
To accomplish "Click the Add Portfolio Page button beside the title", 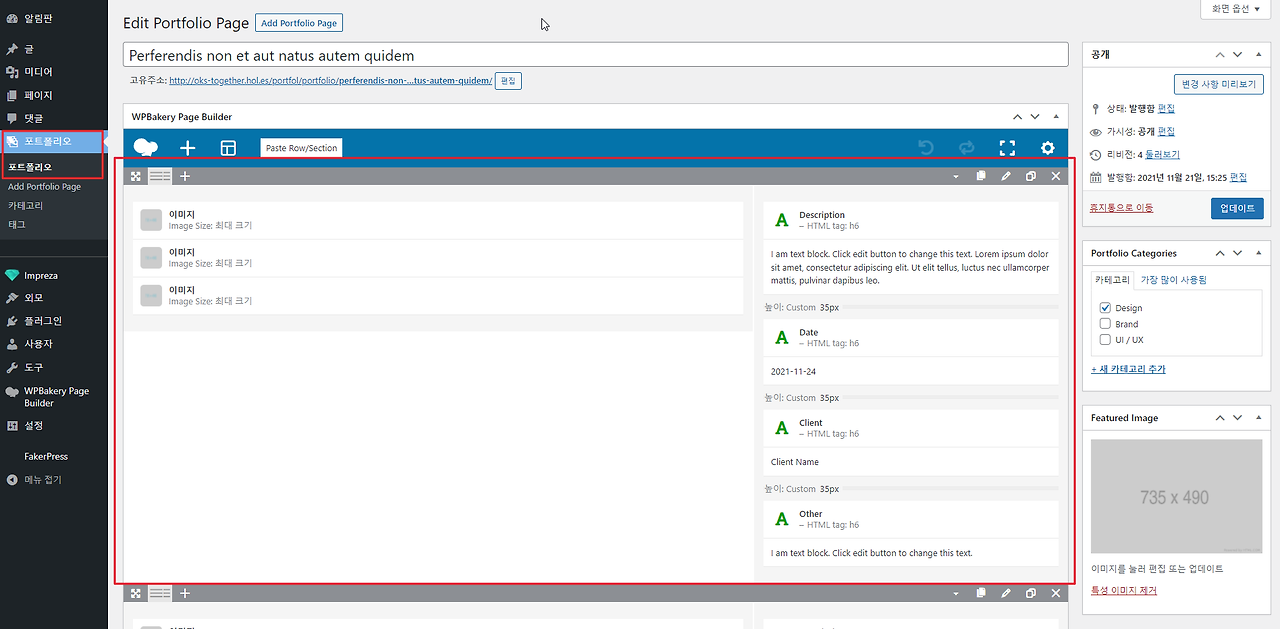I will point(299,22).
